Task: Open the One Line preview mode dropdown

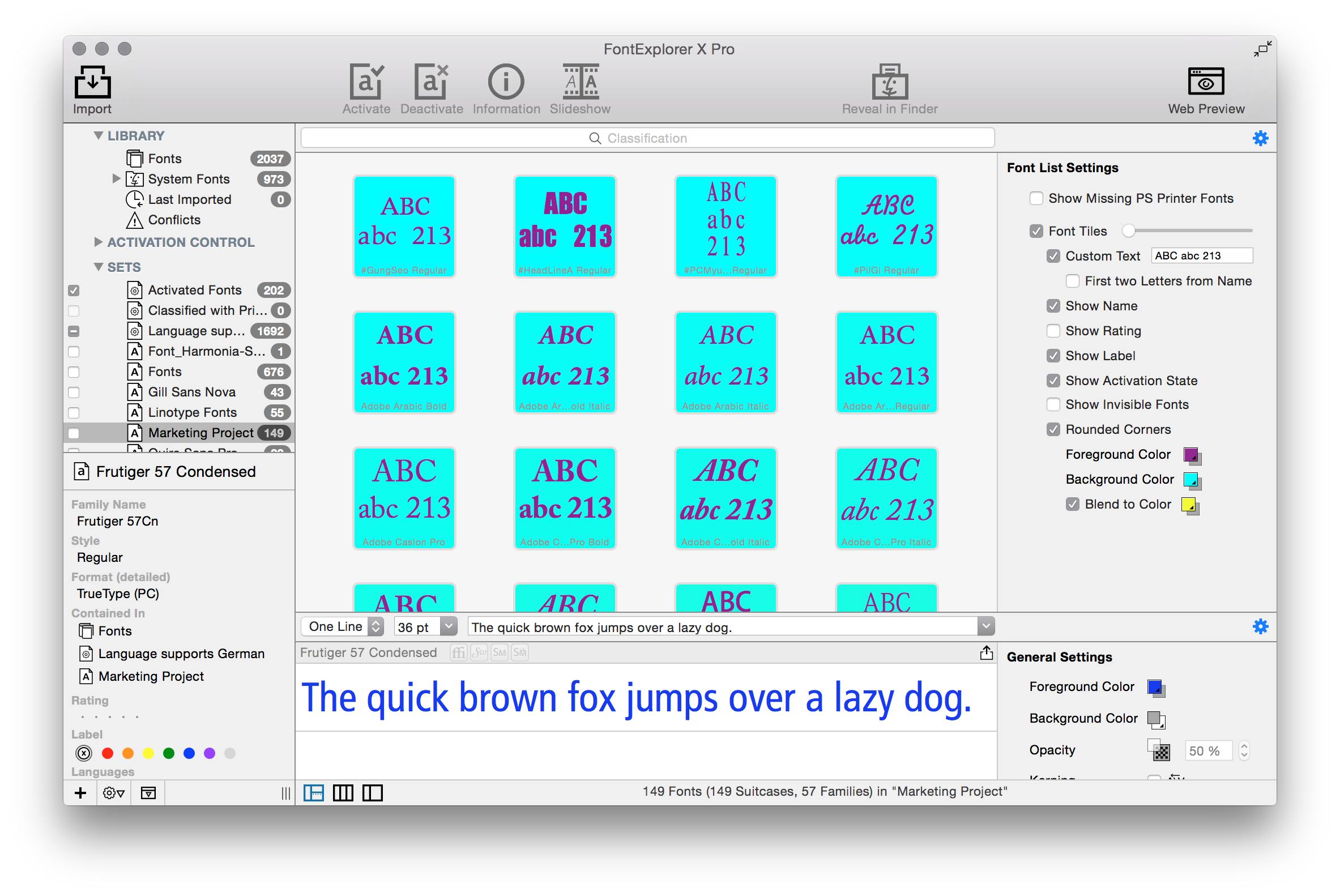Action: (x=342, y=627)
